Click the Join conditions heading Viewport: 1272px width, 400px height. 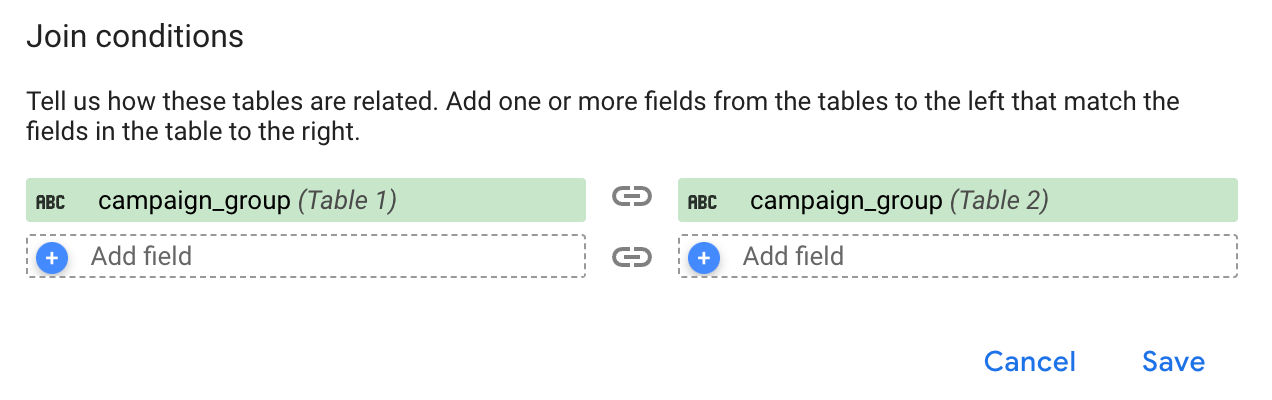click(x=135, y=37)
